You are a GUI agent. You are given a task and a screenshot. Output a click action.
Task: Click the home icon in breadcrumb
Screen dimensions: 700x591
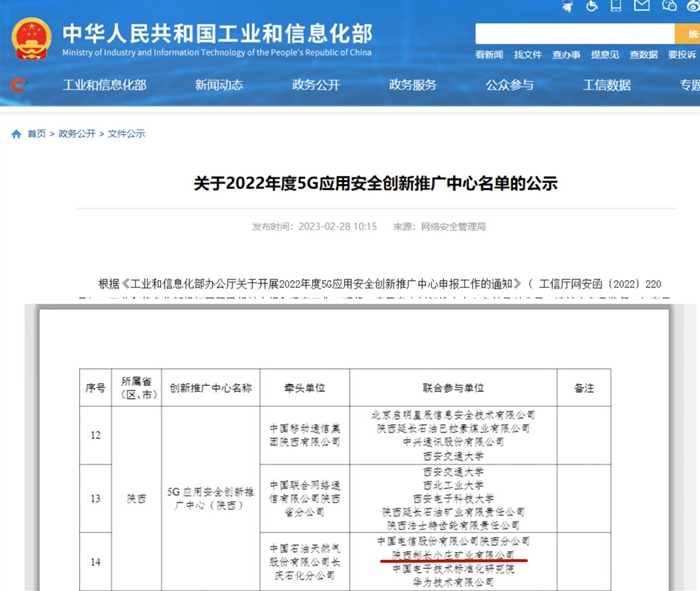(17, 134)
